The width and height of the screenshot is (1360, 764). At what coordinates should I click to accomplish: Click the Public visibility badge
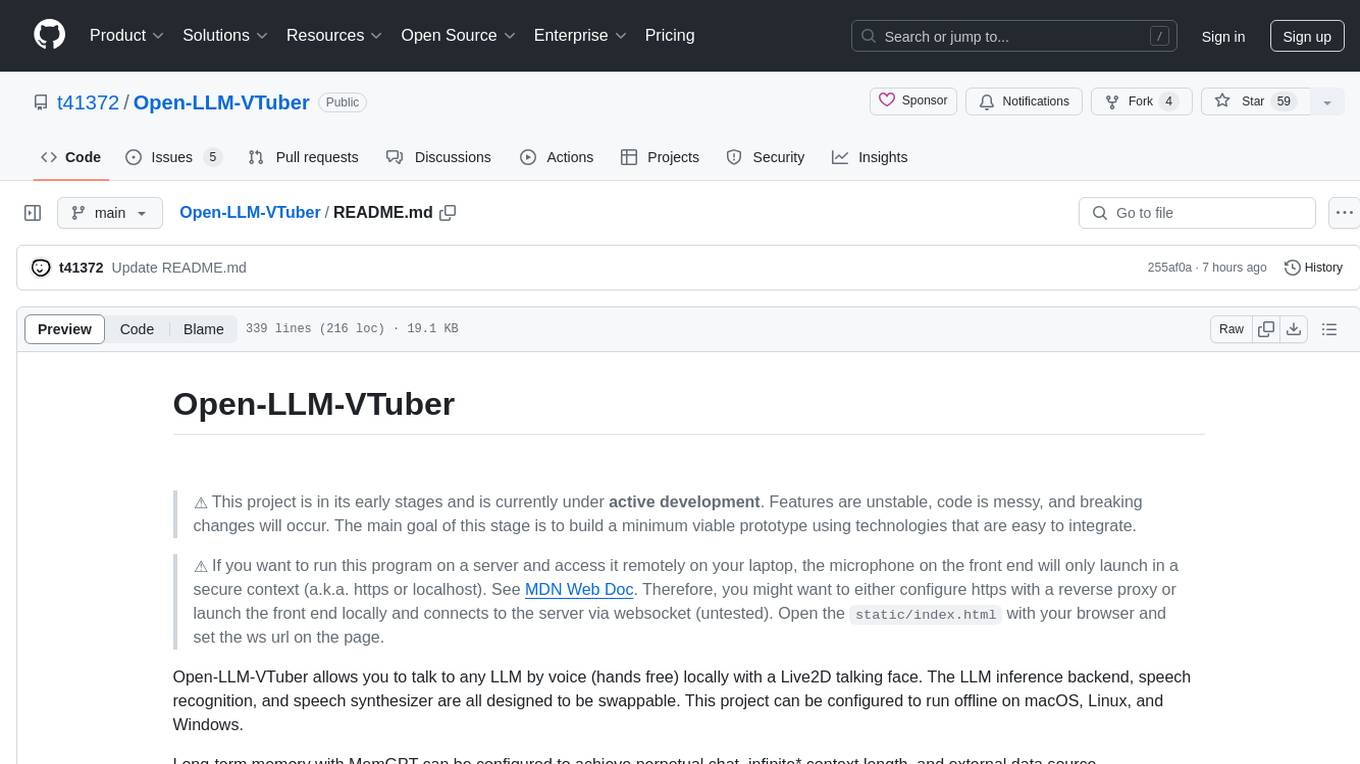[343, 102]
